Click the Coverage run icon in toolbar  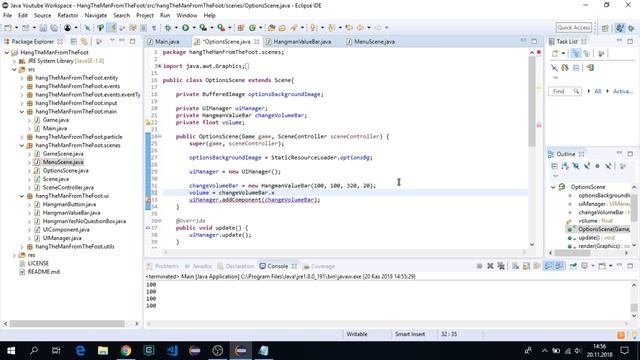point(203,28)
